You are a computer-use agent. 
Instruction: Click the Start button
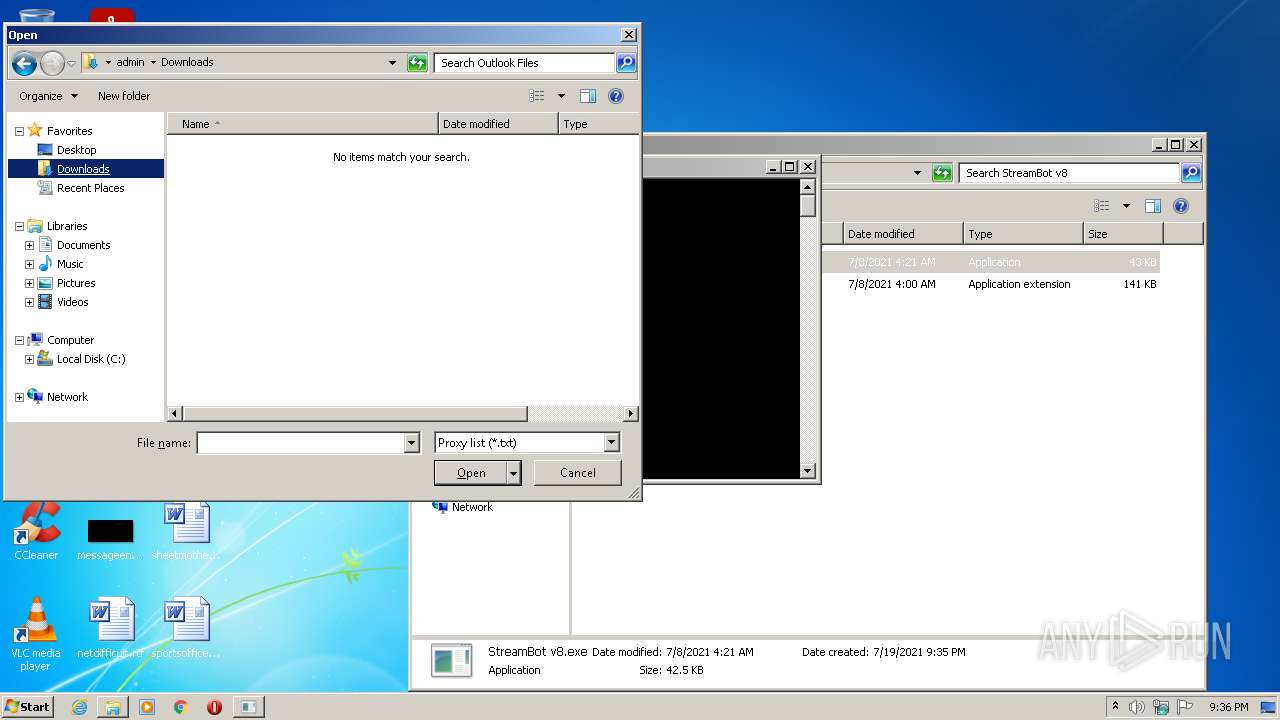click(28, 707)
